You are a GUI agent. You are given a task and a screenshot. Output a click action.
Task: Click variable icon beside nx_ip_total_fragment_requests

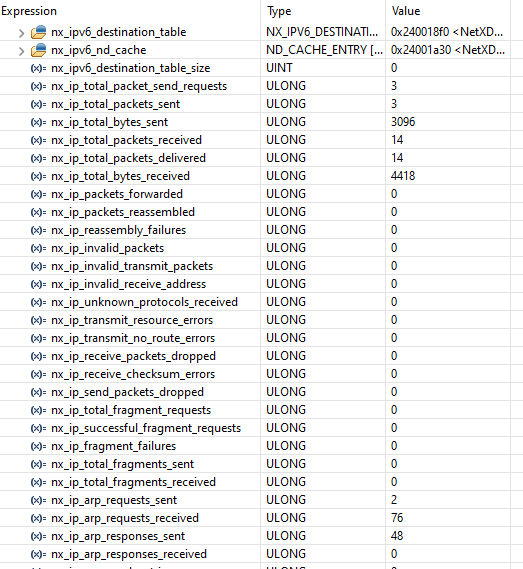(x=38, y=410)
